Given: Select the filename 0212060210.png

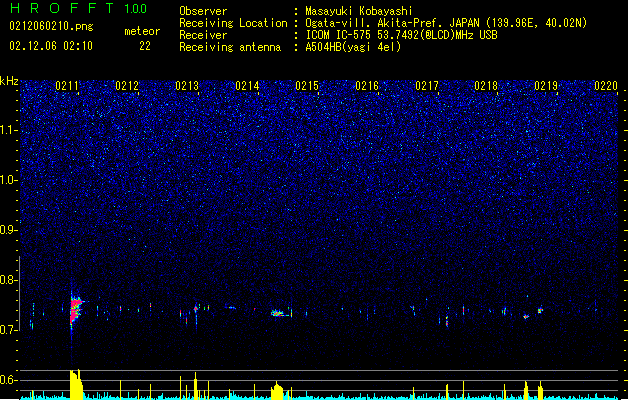Looking at the screenshot, I should pos(51,26).
